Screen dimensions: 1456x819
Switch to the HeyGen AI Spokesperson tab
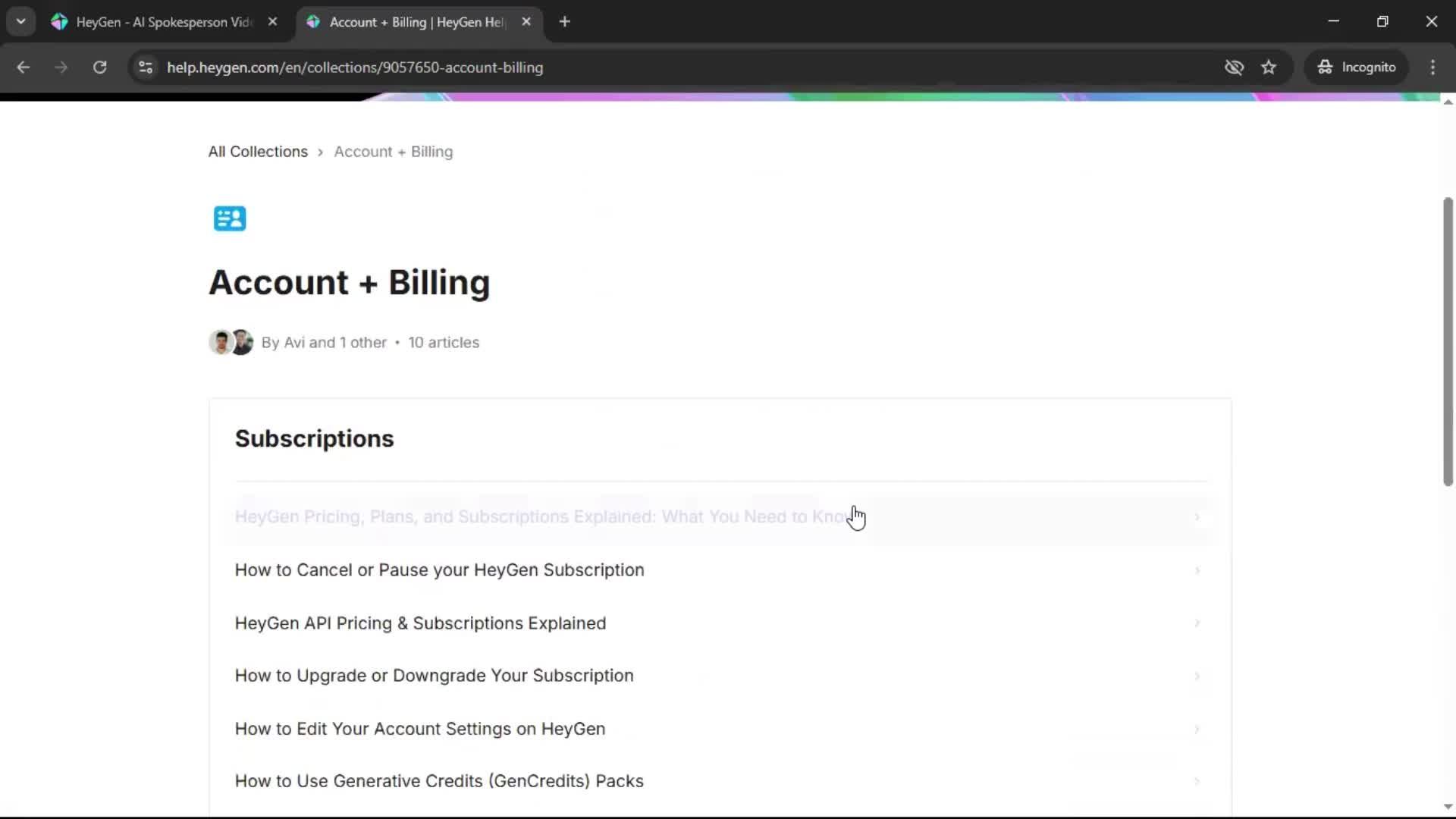(x=163, y=22)
